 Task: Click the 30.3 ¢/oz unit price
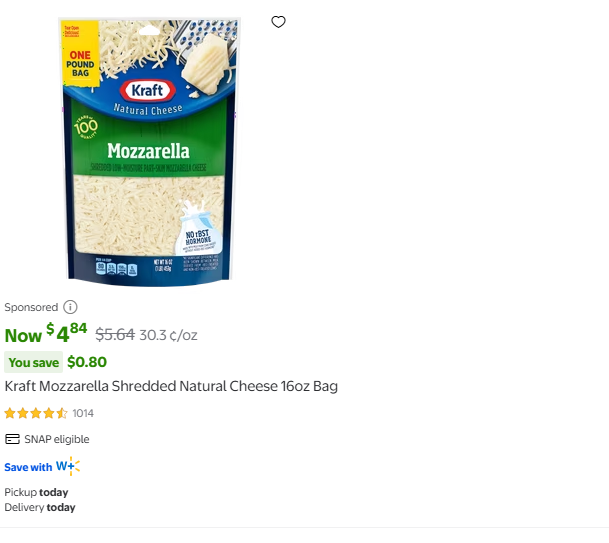[x=168, y=335]
